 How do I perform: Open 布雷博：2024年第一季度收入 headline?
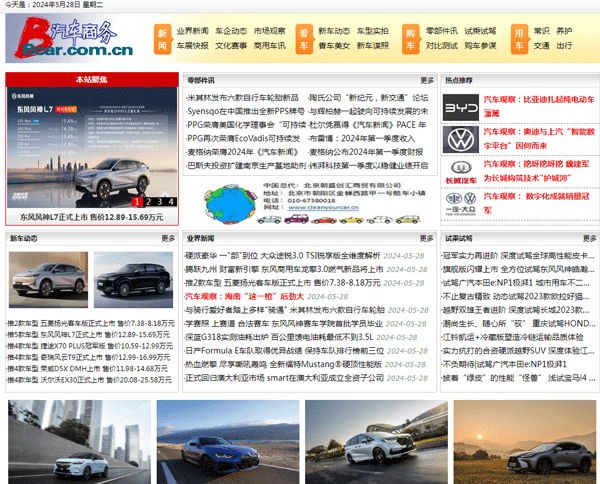point(362,139)
